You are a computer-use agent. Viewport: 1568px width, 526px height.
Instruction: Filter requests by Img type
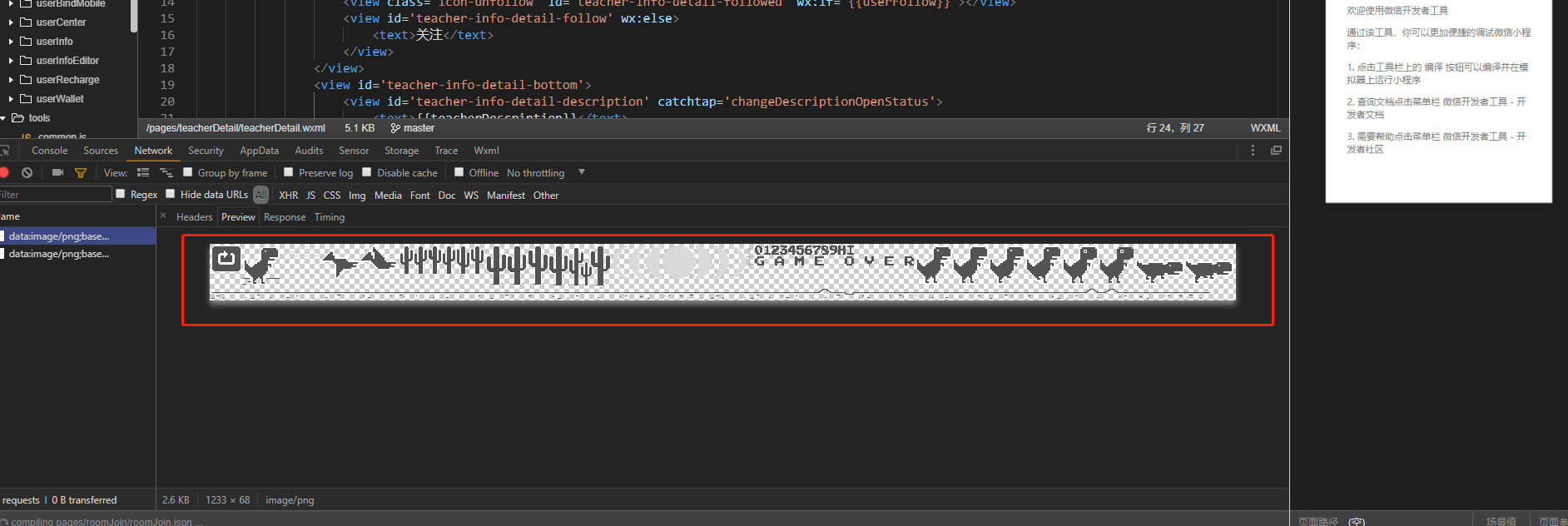pyautogui.click(x=357, y=196)
